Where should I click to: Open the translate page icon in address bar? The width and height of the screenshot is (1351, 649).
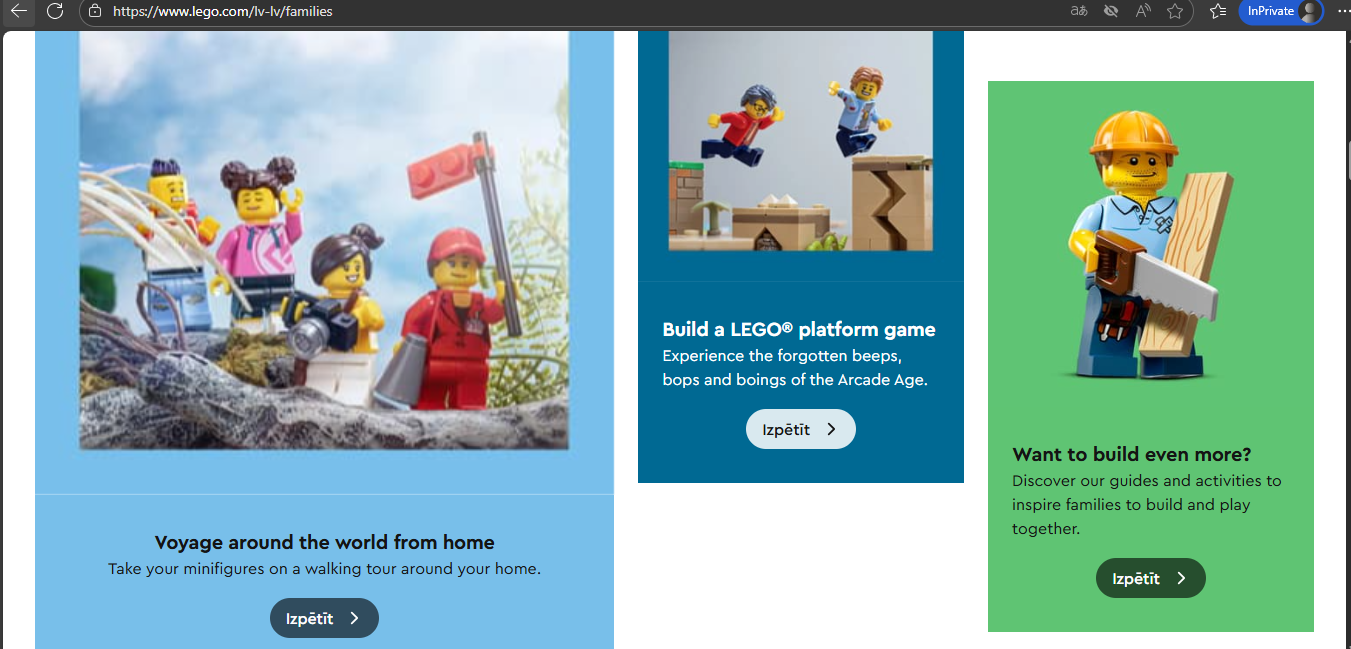pos(1078,11)
